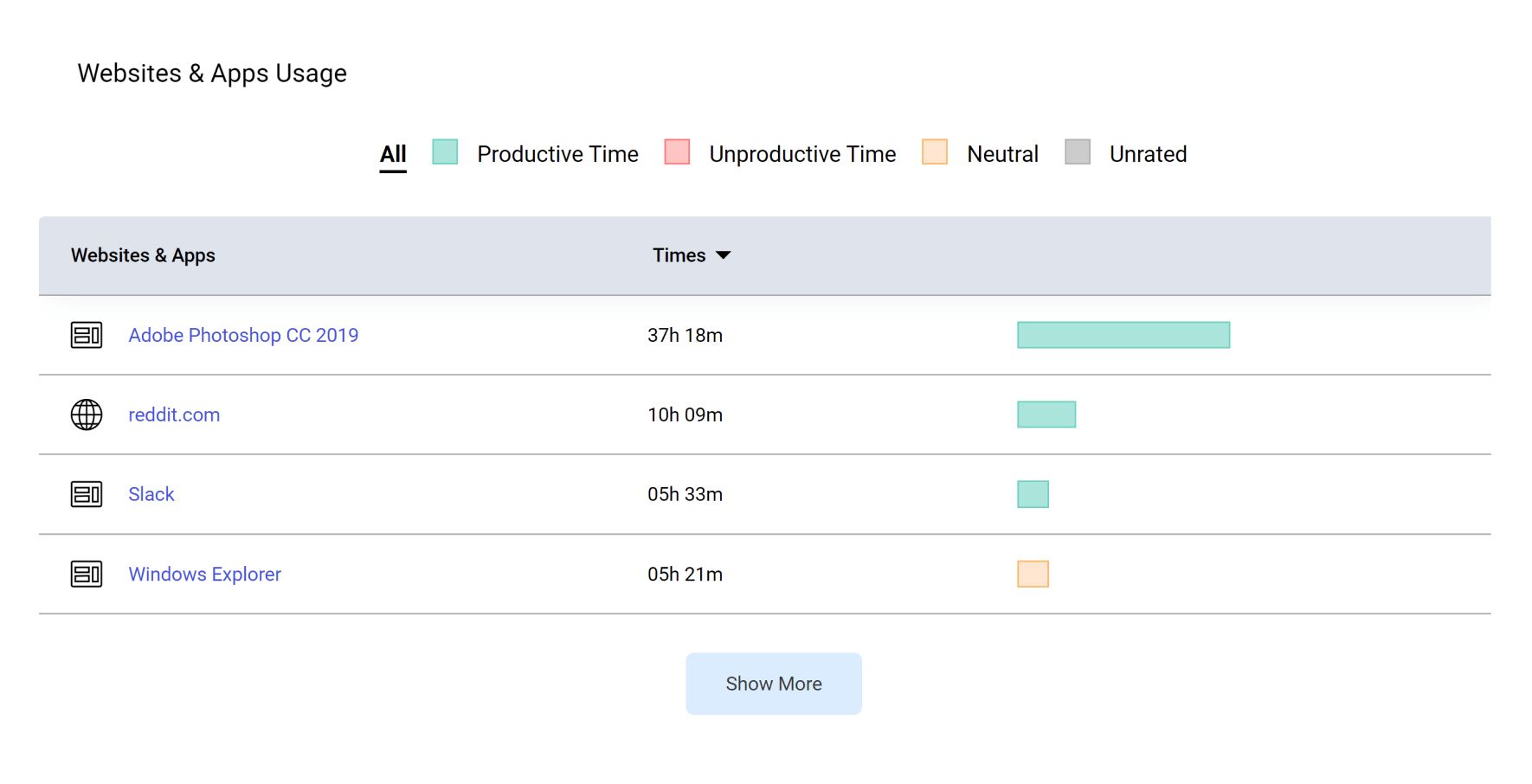Viewport: 1532px width, 784px height.
Task: Select the Websites & Apps column header
Action: tap(143, 255)
